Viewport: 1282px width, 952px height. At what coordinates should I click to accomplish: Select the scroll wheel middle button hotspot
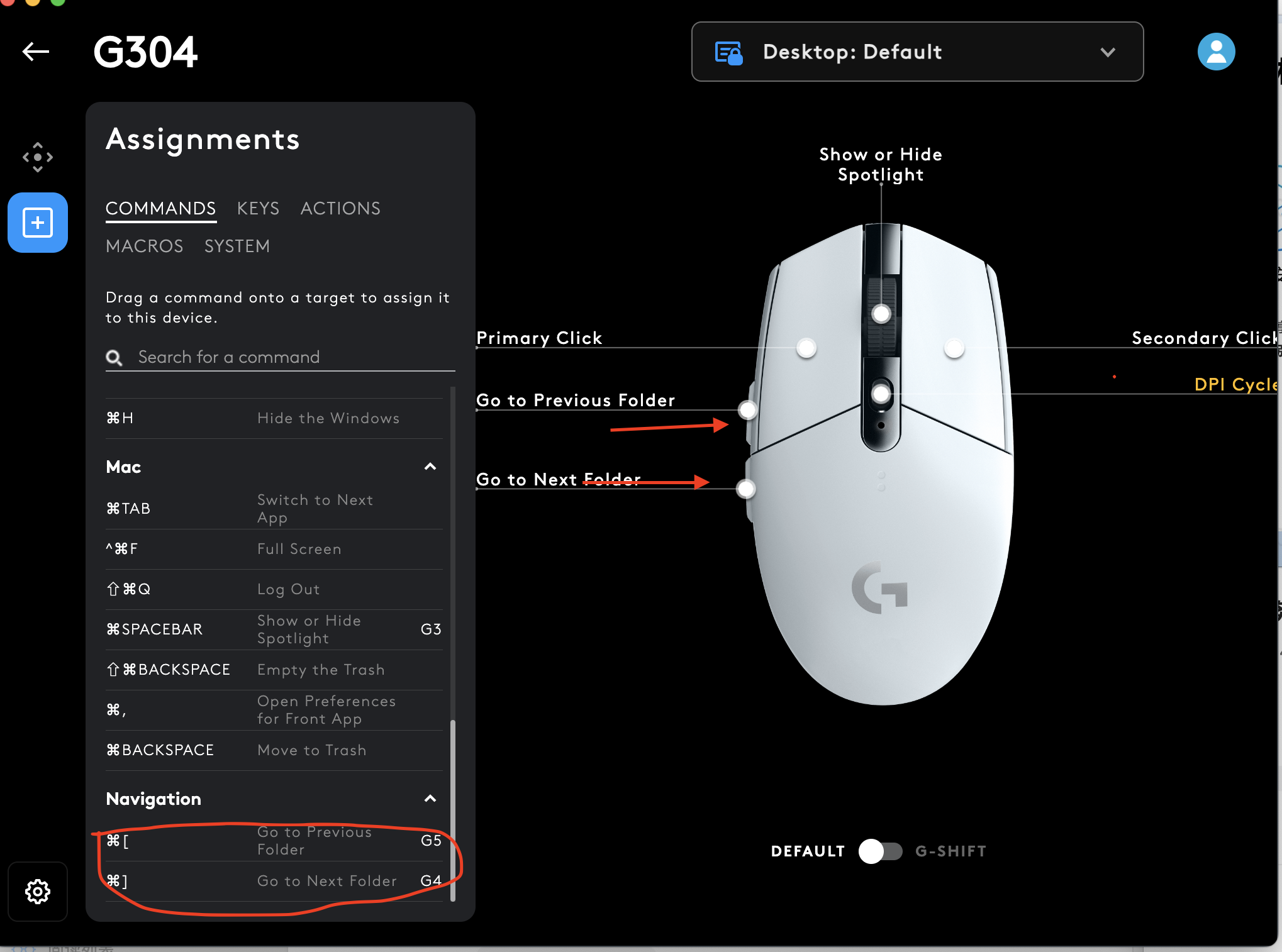click(x=881, y=313)
